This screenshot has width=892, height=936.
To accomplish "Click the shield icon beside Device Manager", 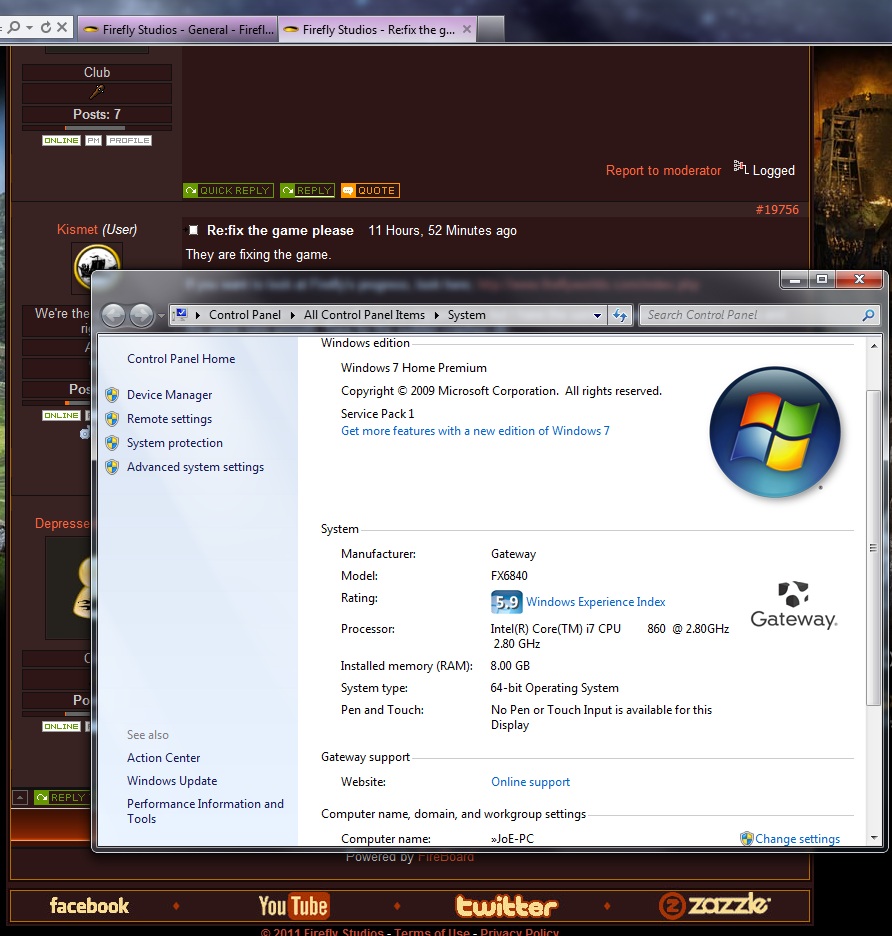I will pyautogui.click(x=112, y=395).
